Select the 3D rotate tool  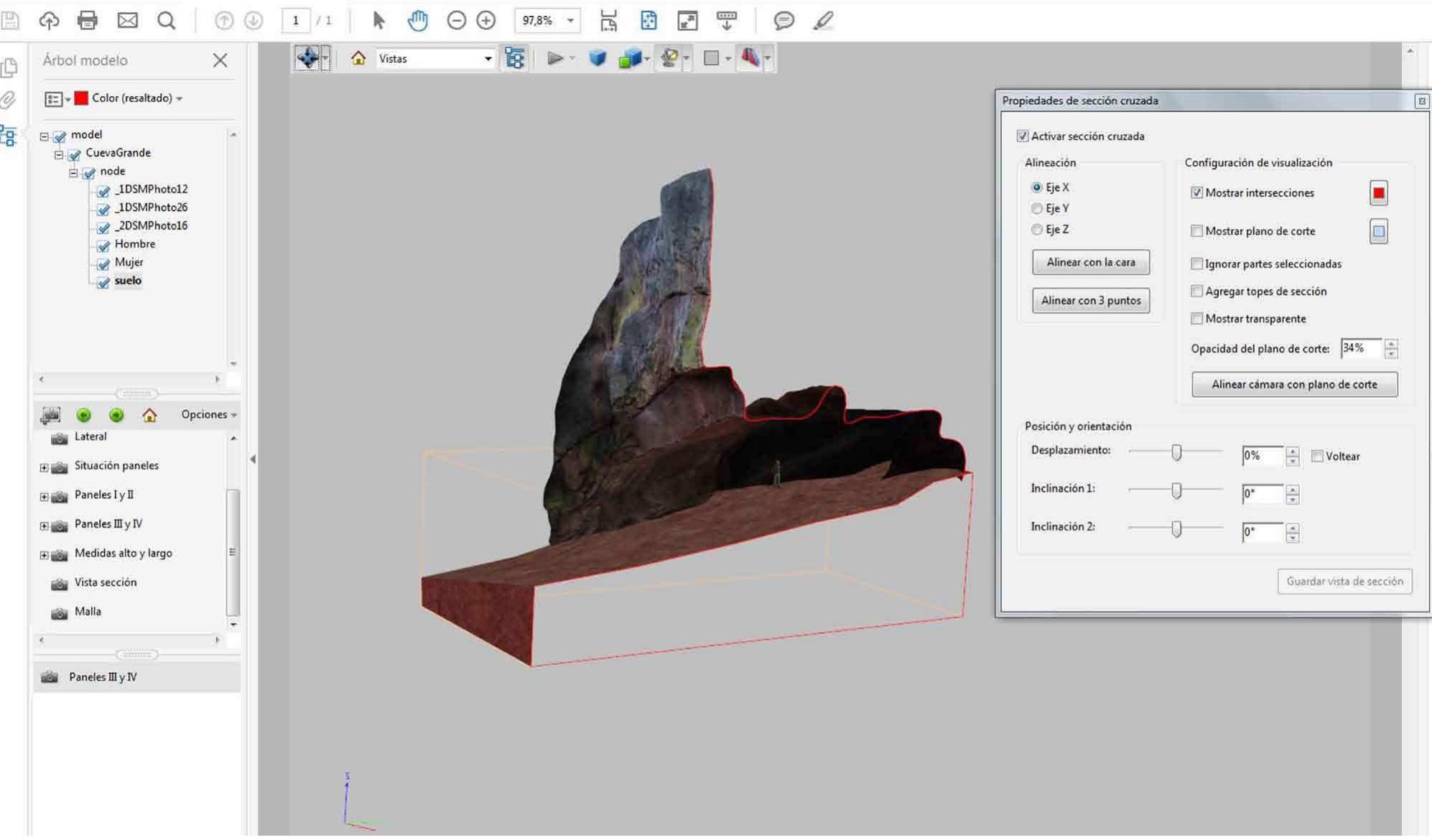pyautogui.click(x=308, y=58)
